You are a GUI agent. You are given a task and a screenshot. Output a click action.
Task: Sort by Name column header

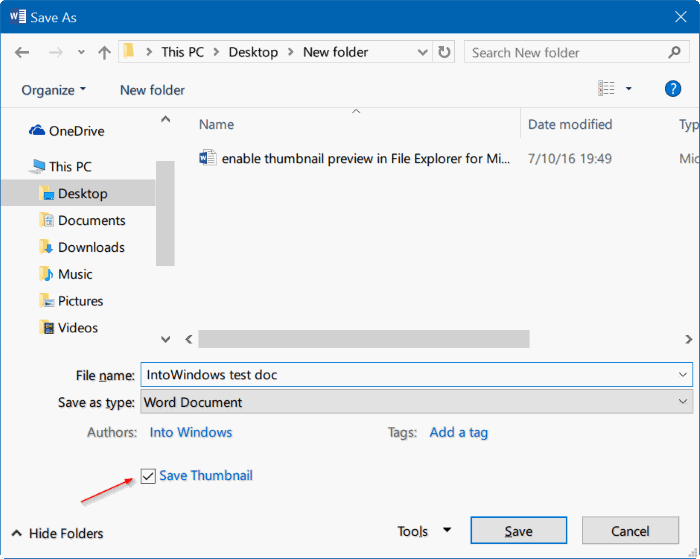216,125
